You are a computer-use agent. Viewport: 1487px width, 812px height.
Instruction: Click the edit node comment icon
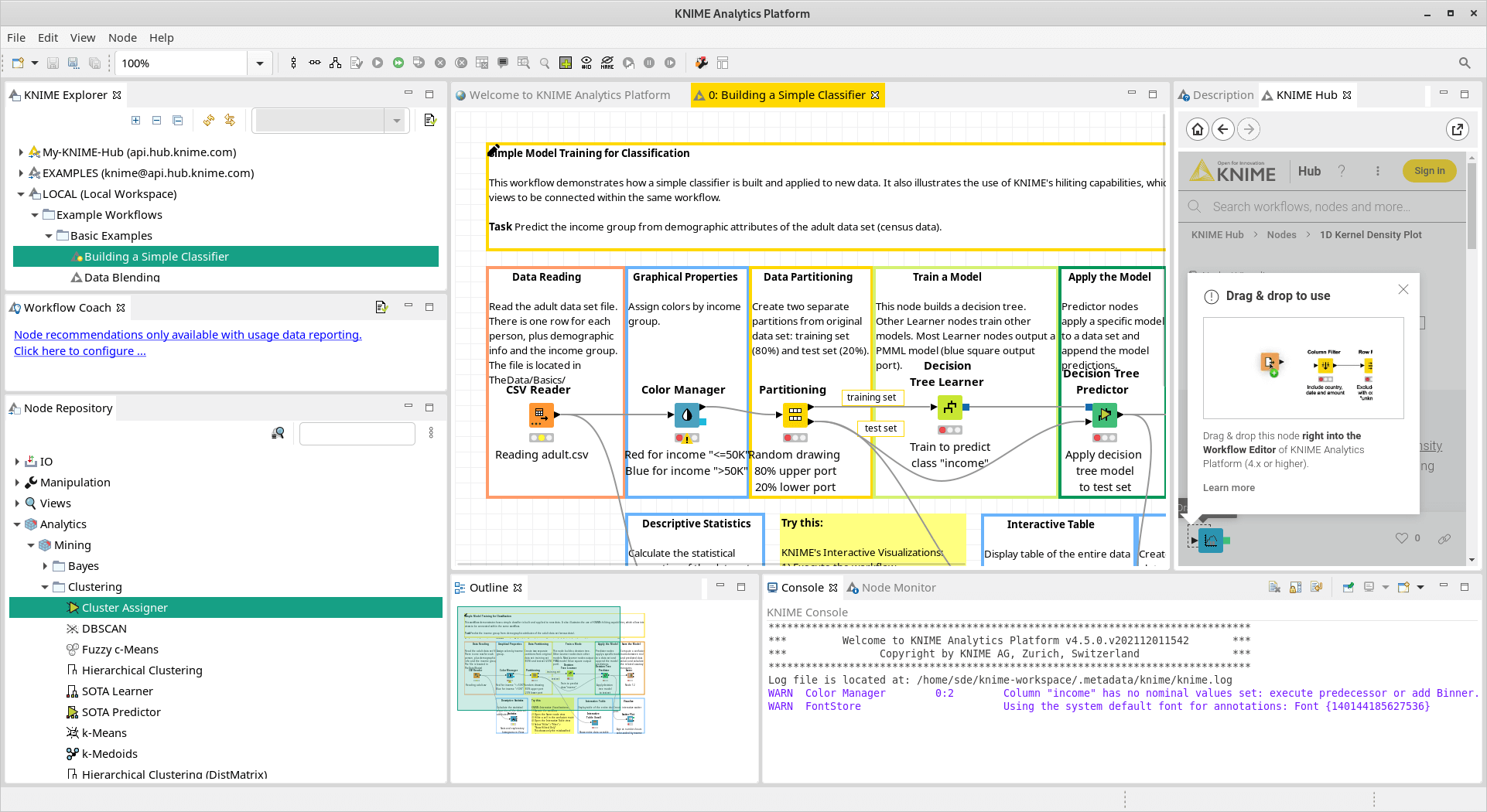click(503, 63)
